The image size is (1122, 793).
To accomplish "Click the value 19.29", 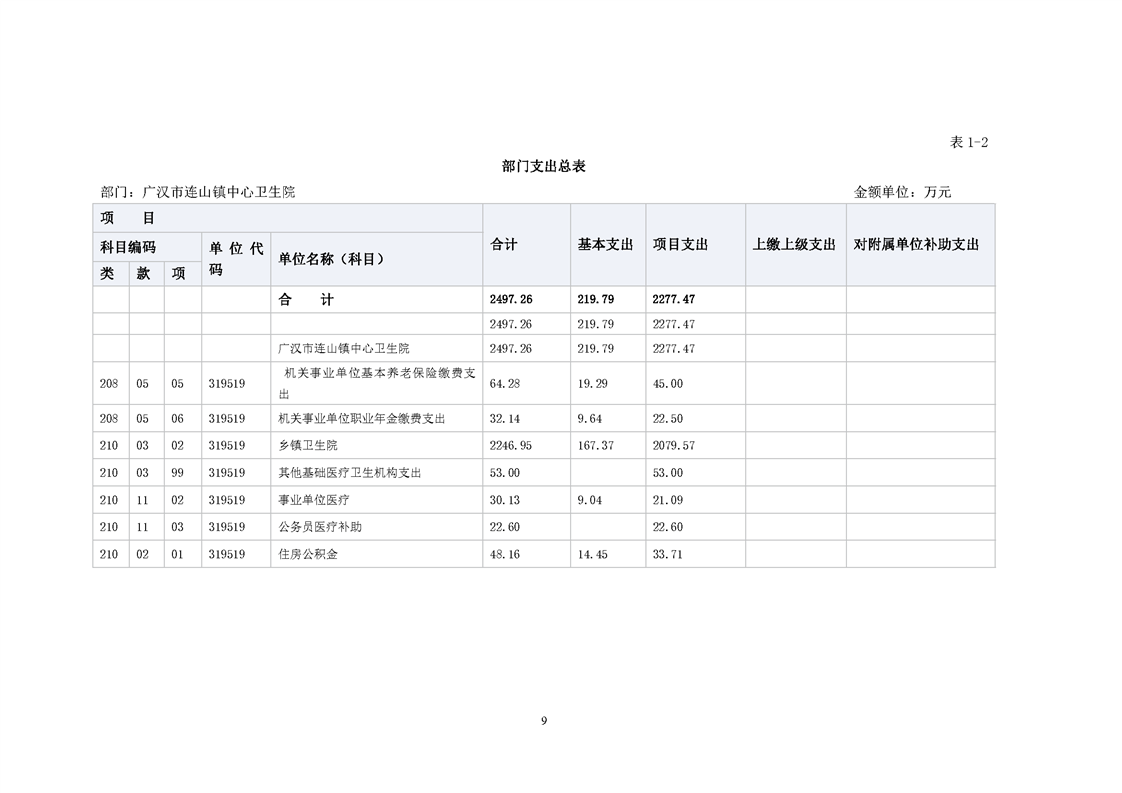I will (592, 384).
